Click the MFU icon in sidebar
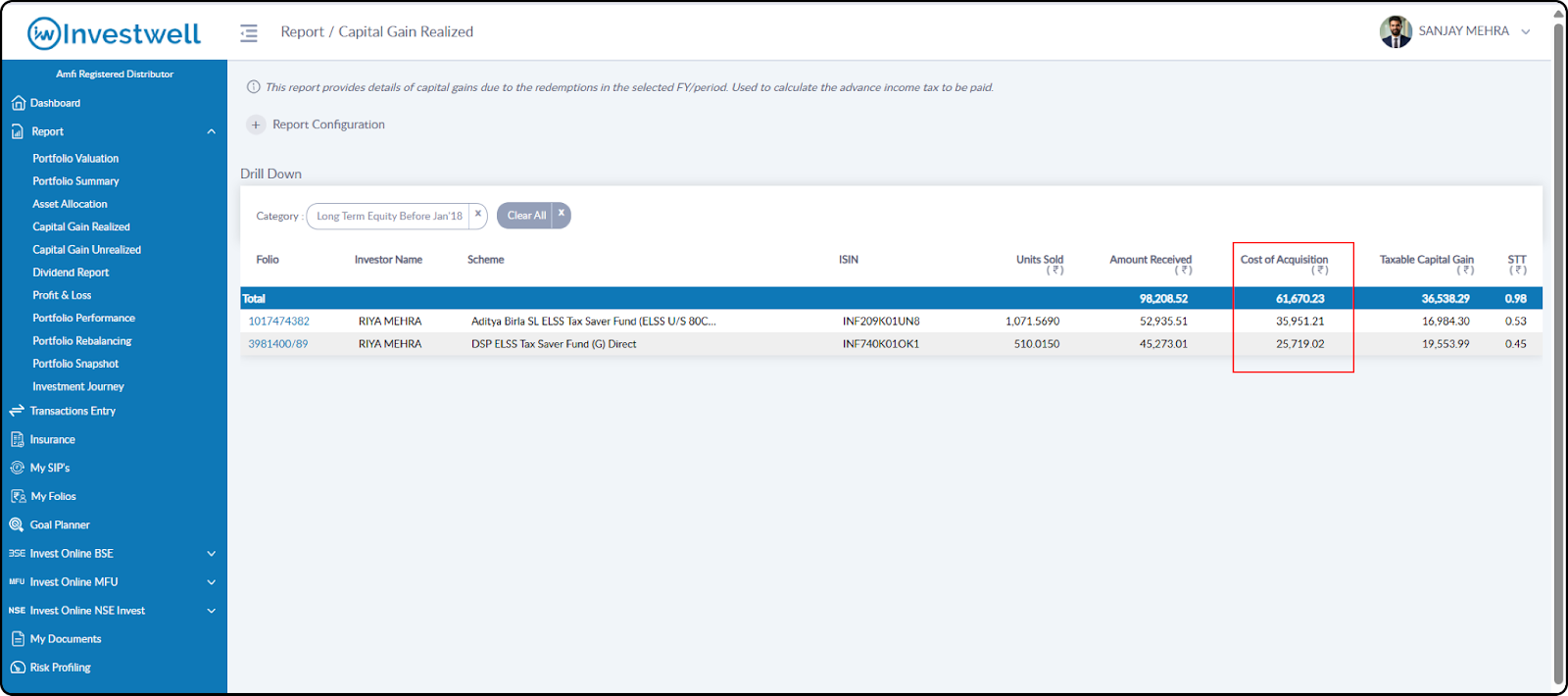The height and width of the screenshot is (696, 1568). coord(17,581)
